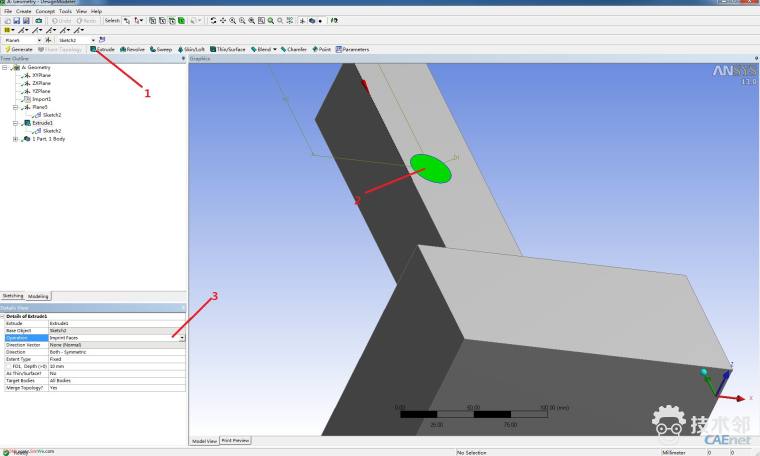Open the Concept menu
Image resolution: width=760 pixels, height=456 pixels.
coord(45,11)
